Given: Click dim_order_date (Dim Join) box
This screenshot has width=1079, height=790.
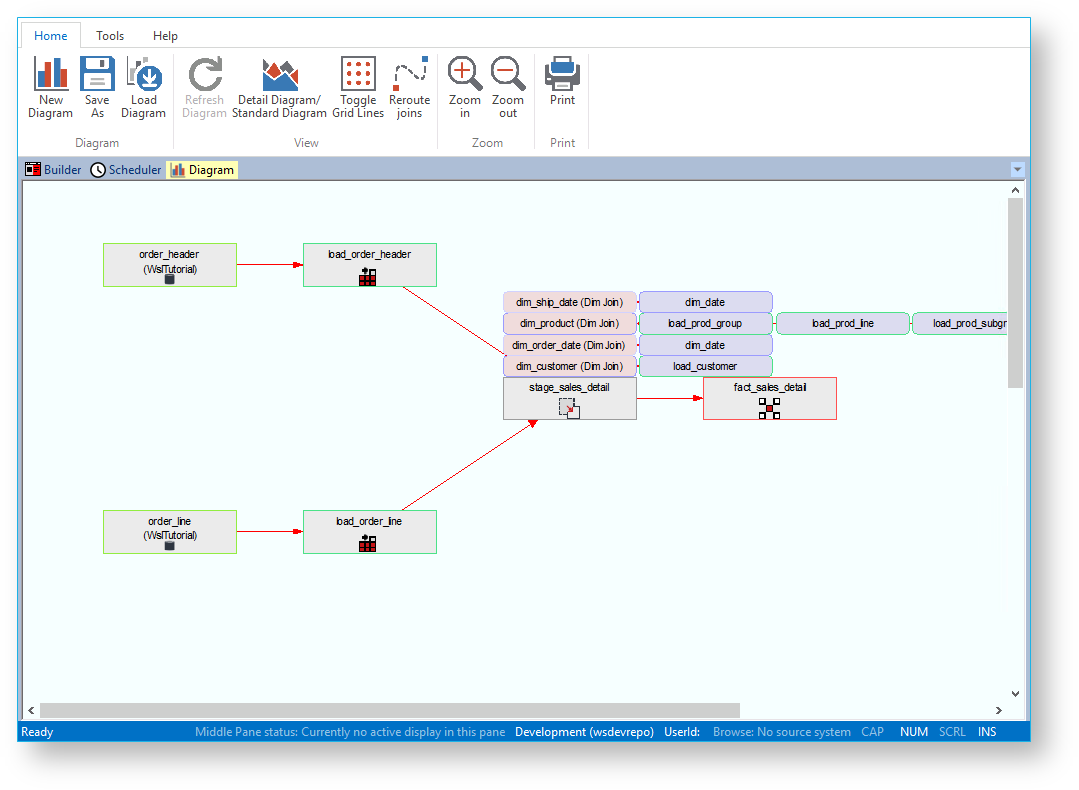Looking at the screenshot, I should pyautogui.click(x=570, y=345).
